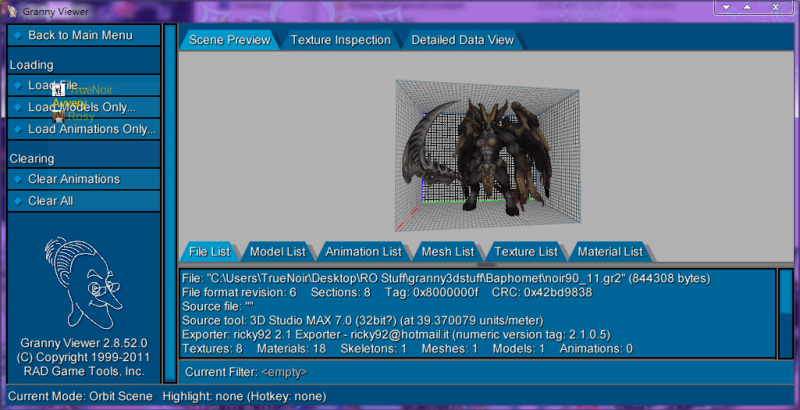Open the Texture Inspection tab
This screenshot has height=410, width=800.
point(340,40)
